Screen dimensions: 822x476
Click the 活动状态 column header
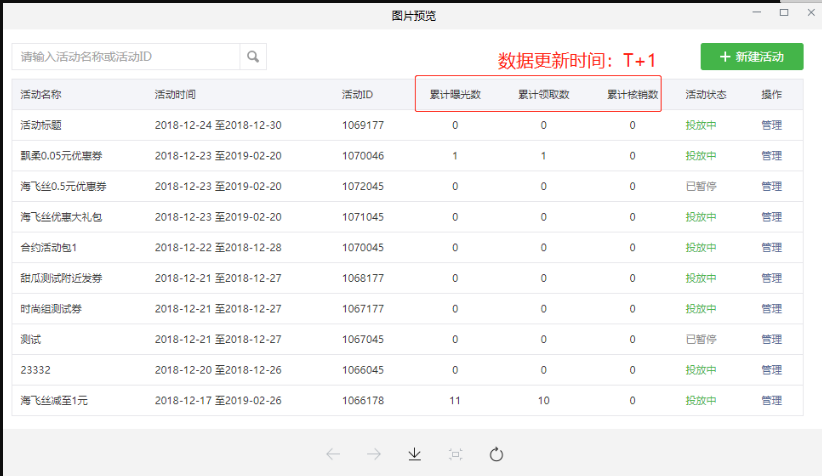point(706,94)
